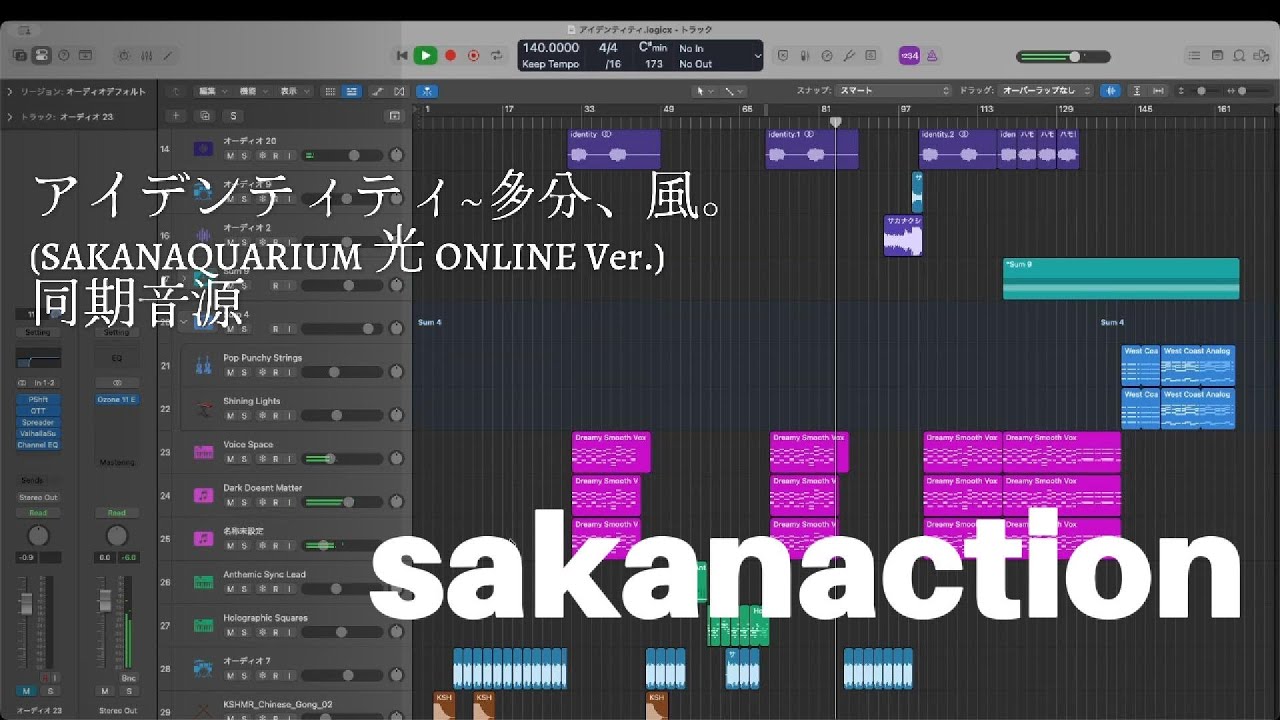The image size is (1280, 720).
Task: Open the pointer tool menu
Action: point(706,91)
